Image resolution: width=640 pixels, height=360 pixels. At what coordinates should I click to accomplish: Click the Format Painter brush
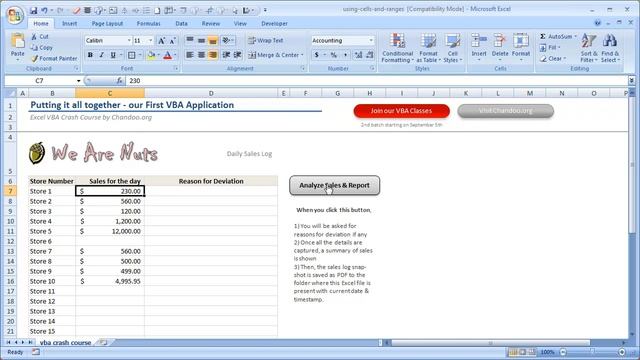[x=34, y=58]
